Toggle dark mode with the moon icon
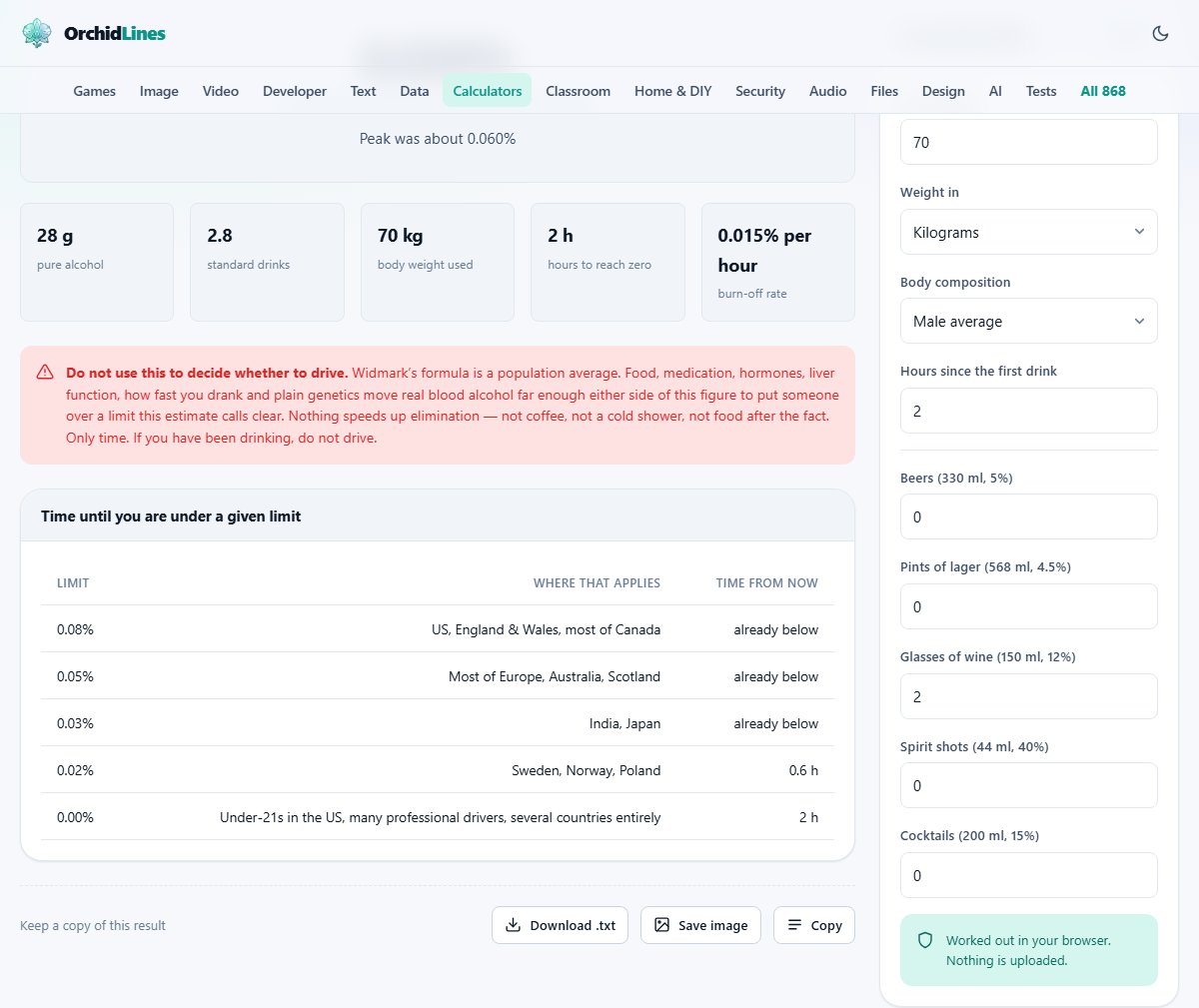The width and height of the screenshot is (1199, 1008). pyautogui.click(x=1160, y=33)
